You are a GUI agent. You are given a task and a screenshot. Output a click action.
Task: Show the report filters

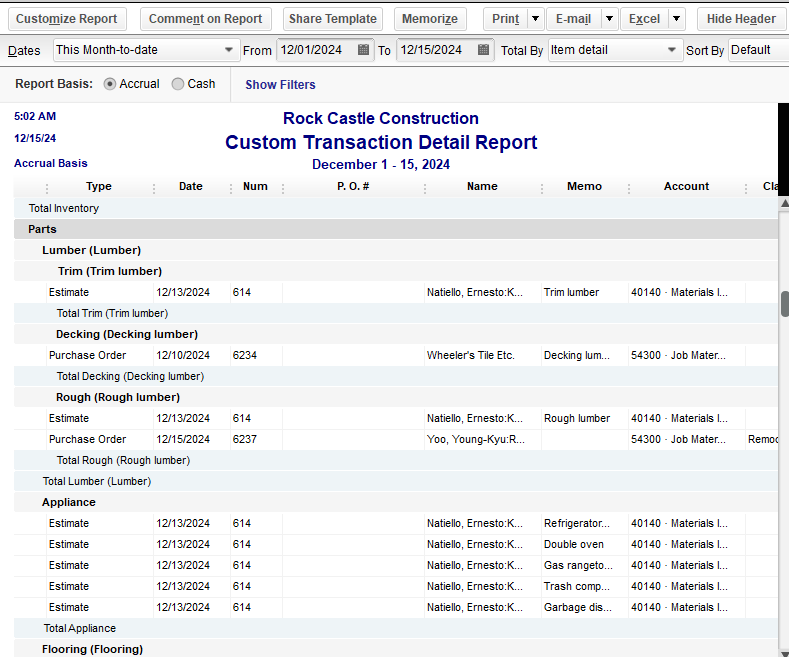280,85
